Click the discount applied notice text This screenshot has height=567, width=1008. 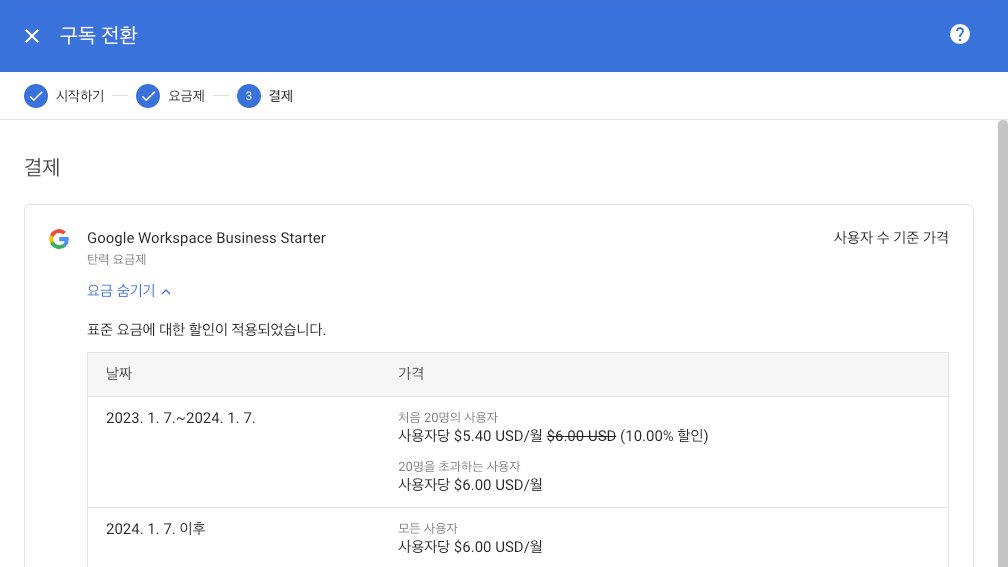tap(206, 329)
